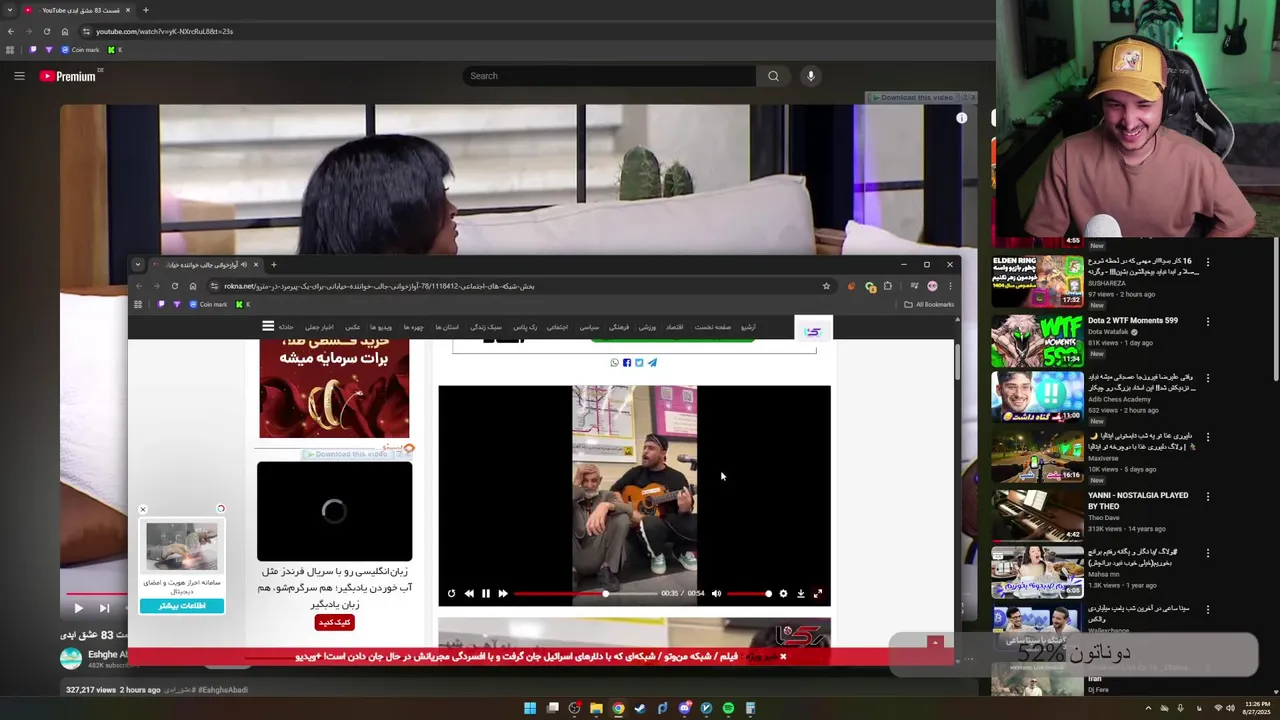1280x720 pixels.
Task: Open the استان ها menu item
Action: point(446,327)
